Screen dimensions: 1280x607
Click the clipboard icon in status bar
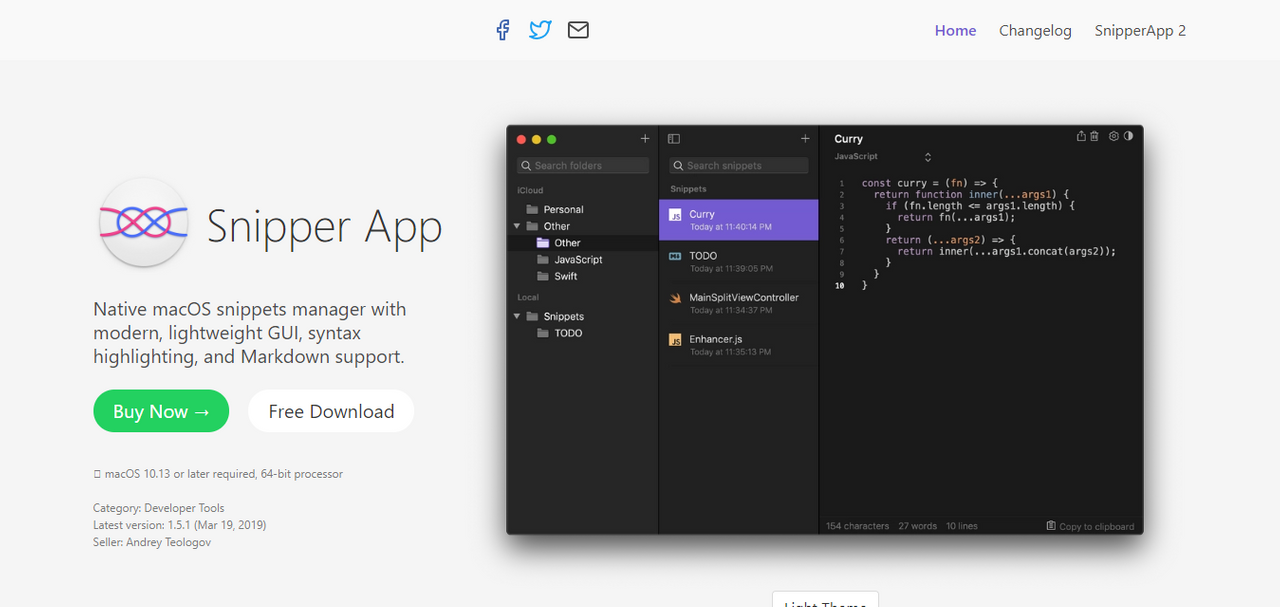[x=1051, y=525]
